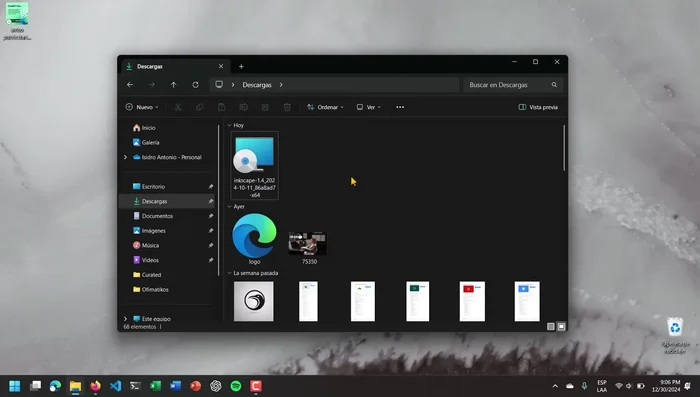Screen dimensions: 700x397
Task: Unpin Música from quick access
Action: (211, 246)
